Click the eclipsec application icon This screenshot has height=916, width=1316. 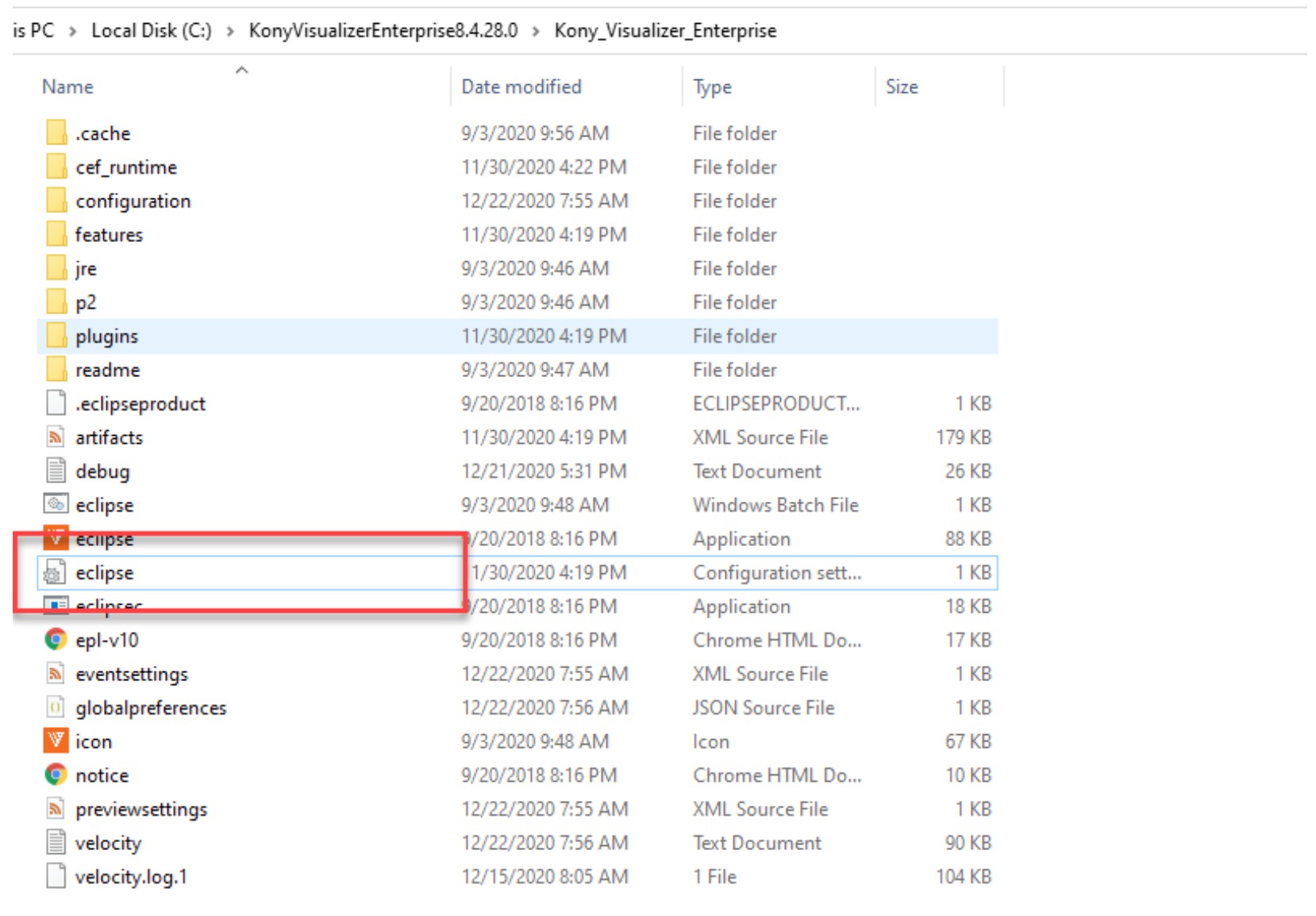point(56,606)
